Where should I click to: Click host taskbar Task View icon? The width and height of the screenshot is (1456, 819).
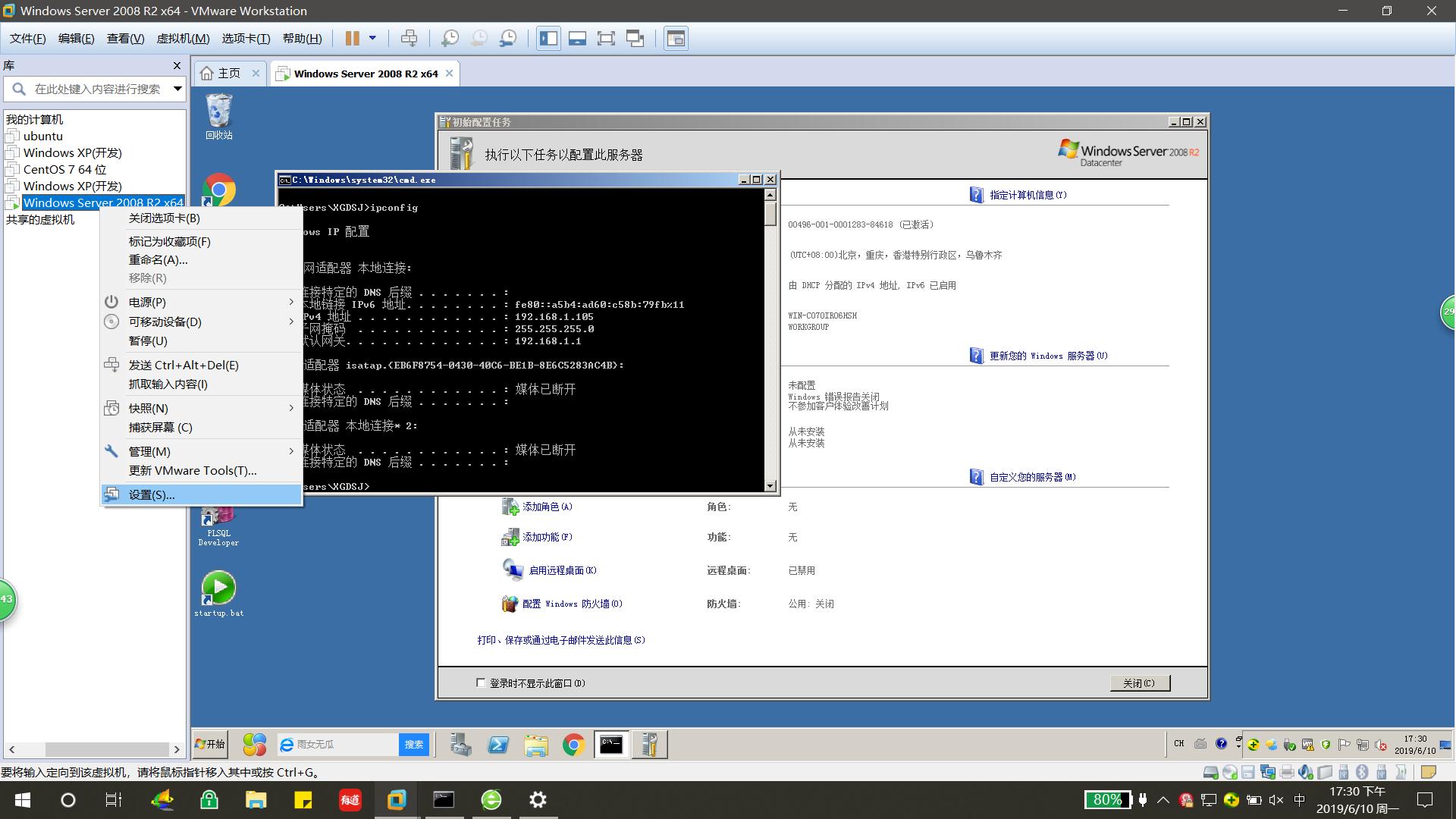click(113, 799)
